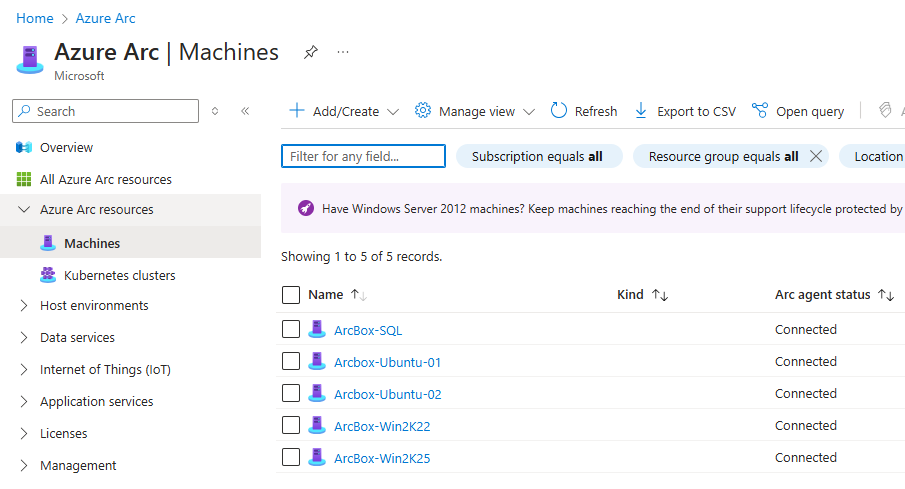Expand the Host environments section
This screenshot has height=489, width=905.
tap(24, 305)
